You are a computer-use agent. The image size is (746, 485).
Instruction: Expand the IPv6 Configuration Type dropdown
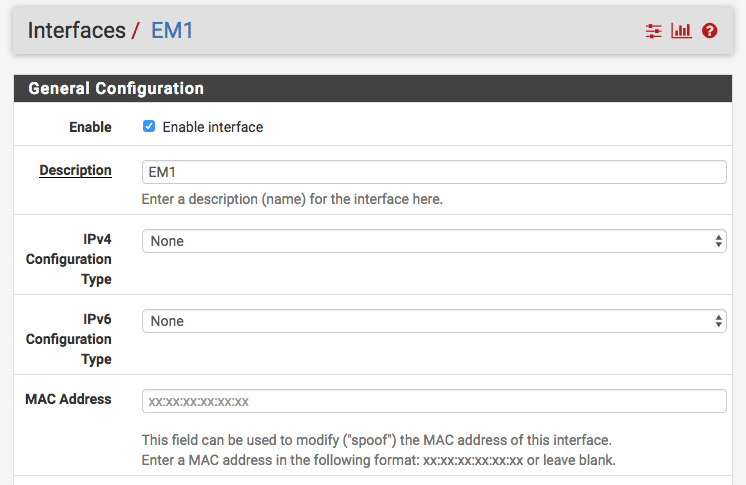[x=434, y=321]
